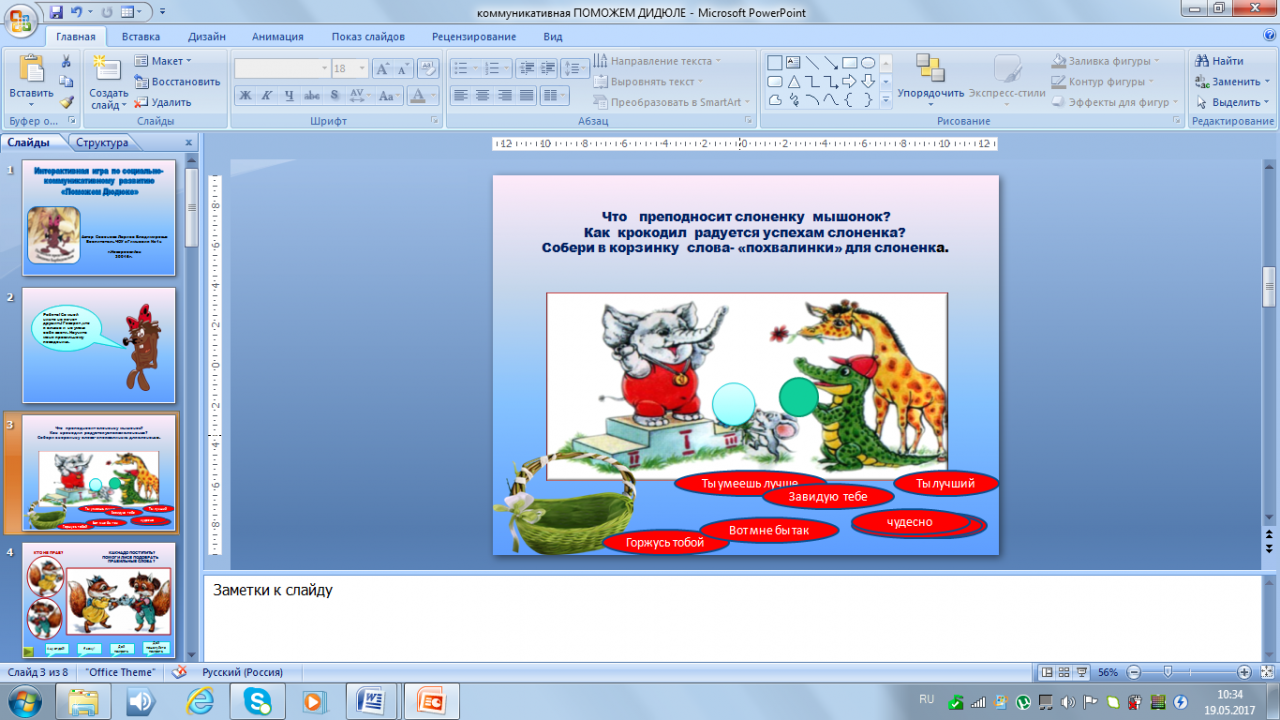Click zoom out minus button
The width and height of the screenshot is (1280, 720).
pos(1132,672)
